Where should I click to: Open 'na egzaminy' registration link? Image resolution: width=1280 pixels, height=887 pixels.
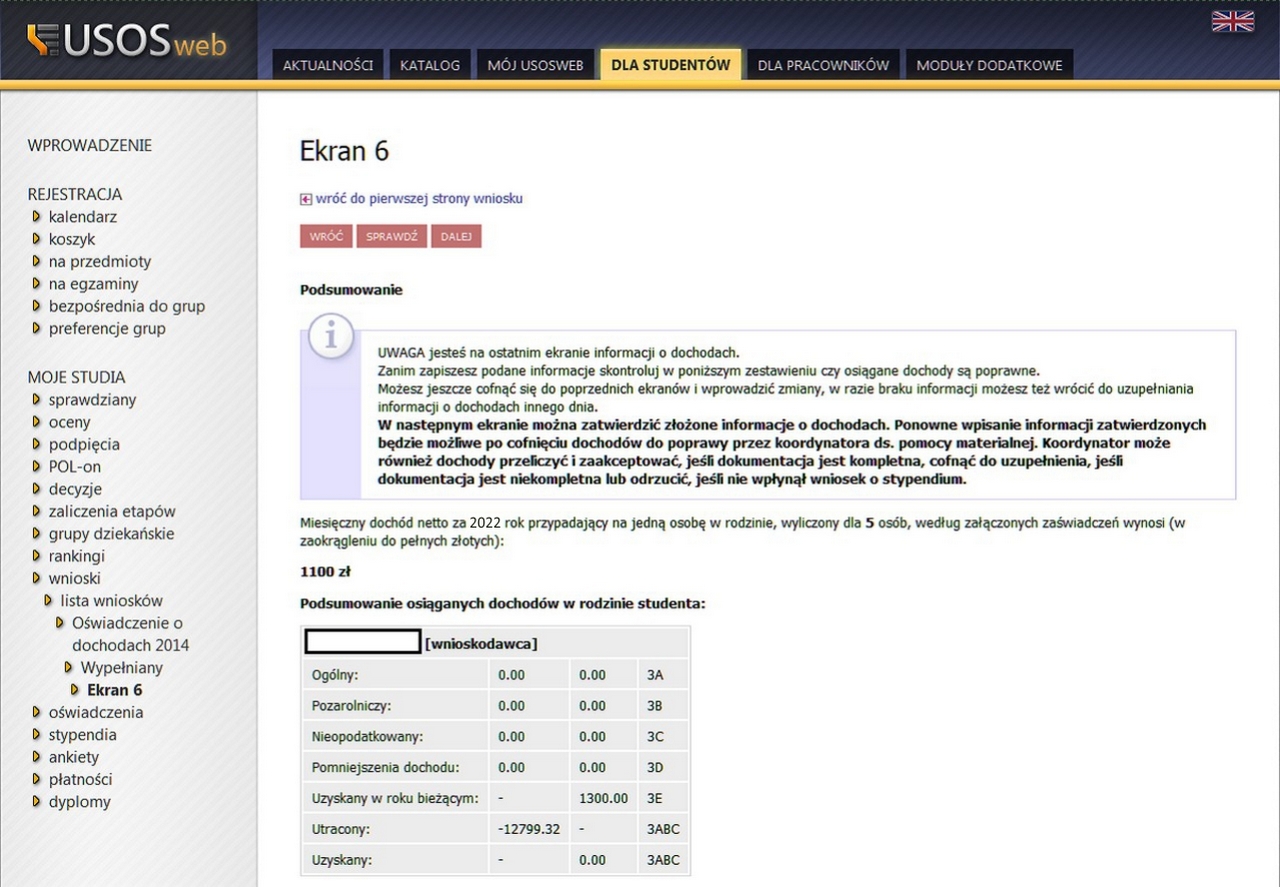tap(94, 284)
